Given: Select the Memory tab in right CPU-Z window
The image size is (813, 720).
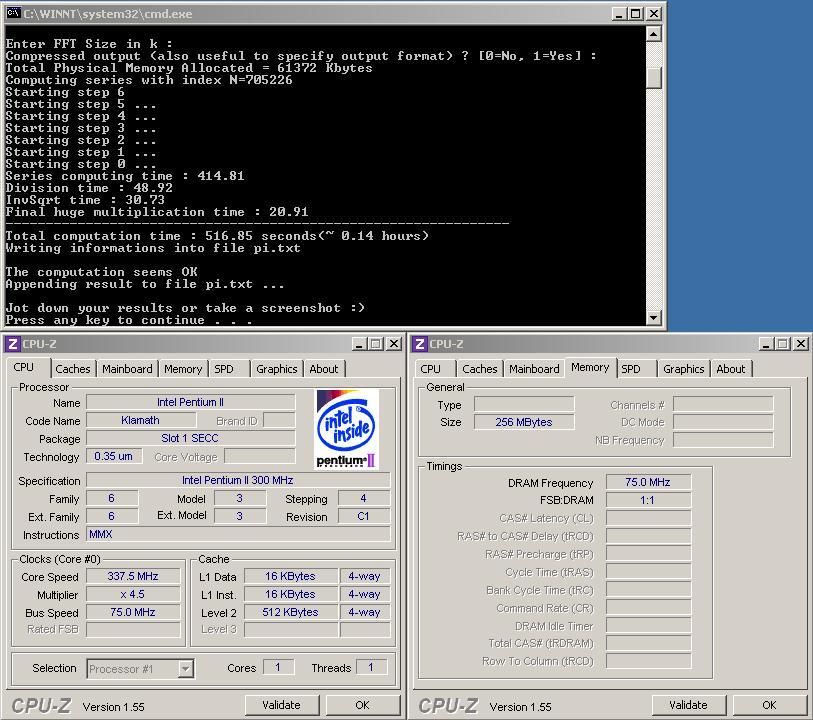Looking at the screenshot, I should click(590, 368).
